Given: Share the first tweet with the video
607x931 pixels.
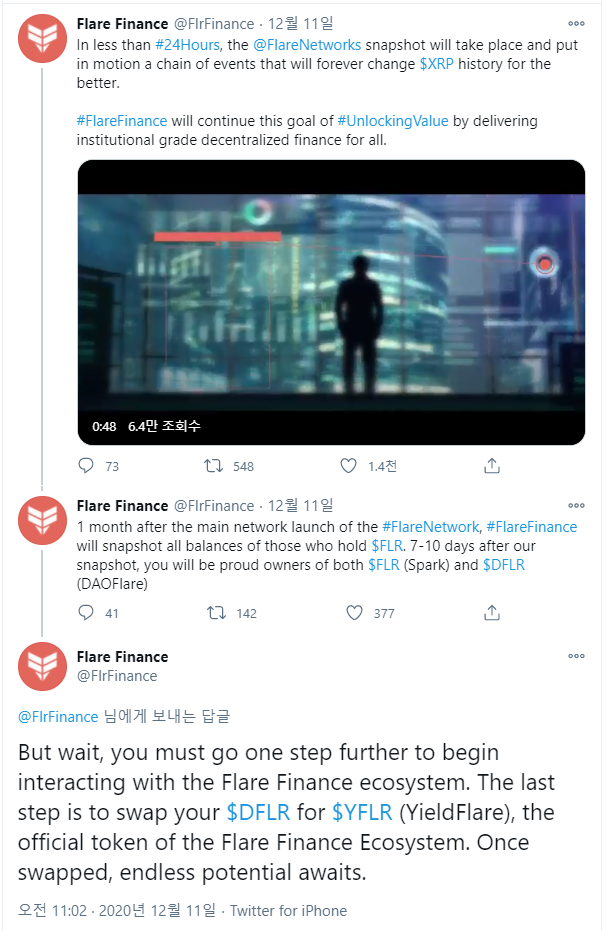Looking at the screenshot, I should [x=492, y=466].
